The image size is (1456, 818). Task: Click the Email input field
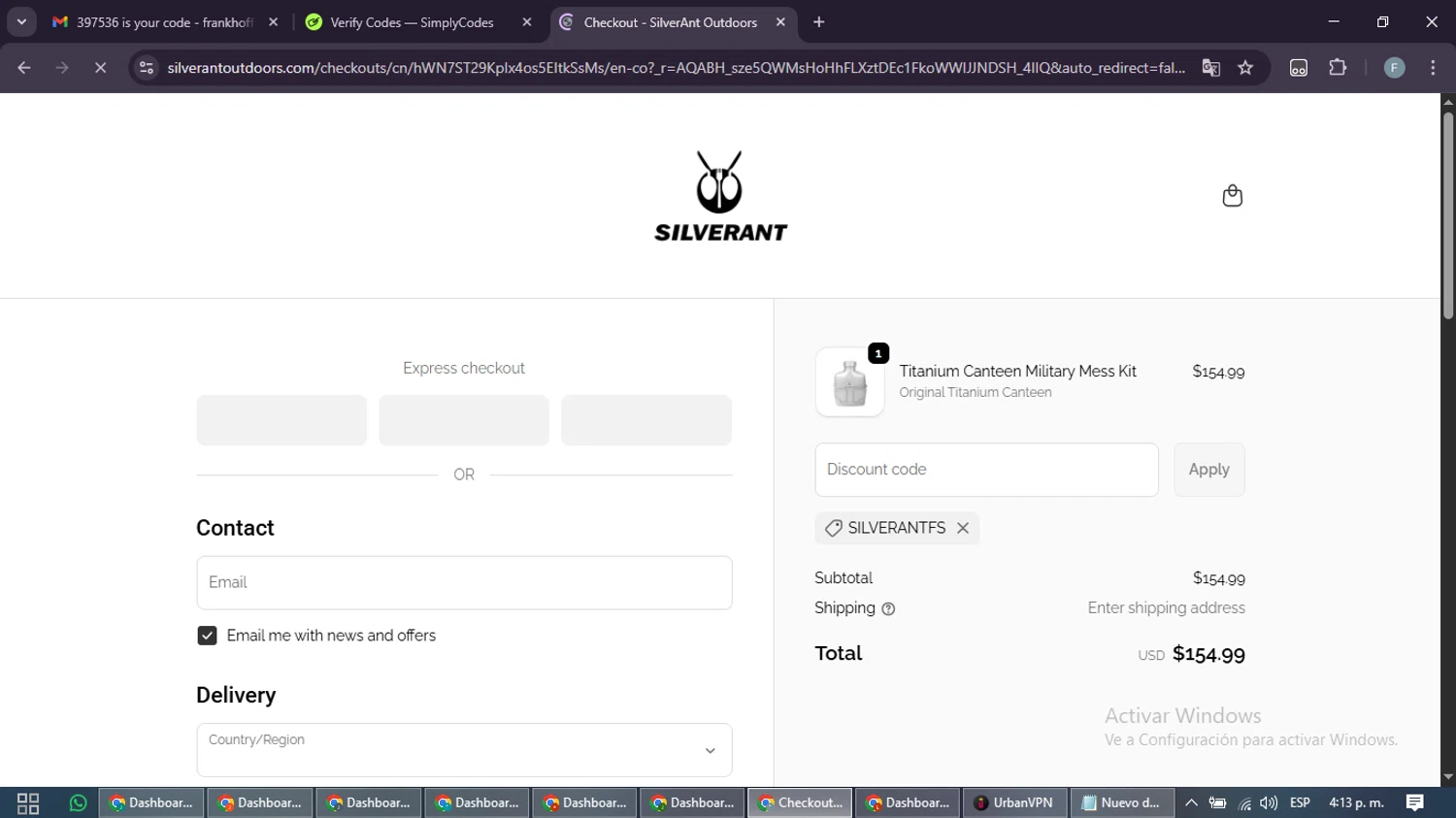point(464,582)
